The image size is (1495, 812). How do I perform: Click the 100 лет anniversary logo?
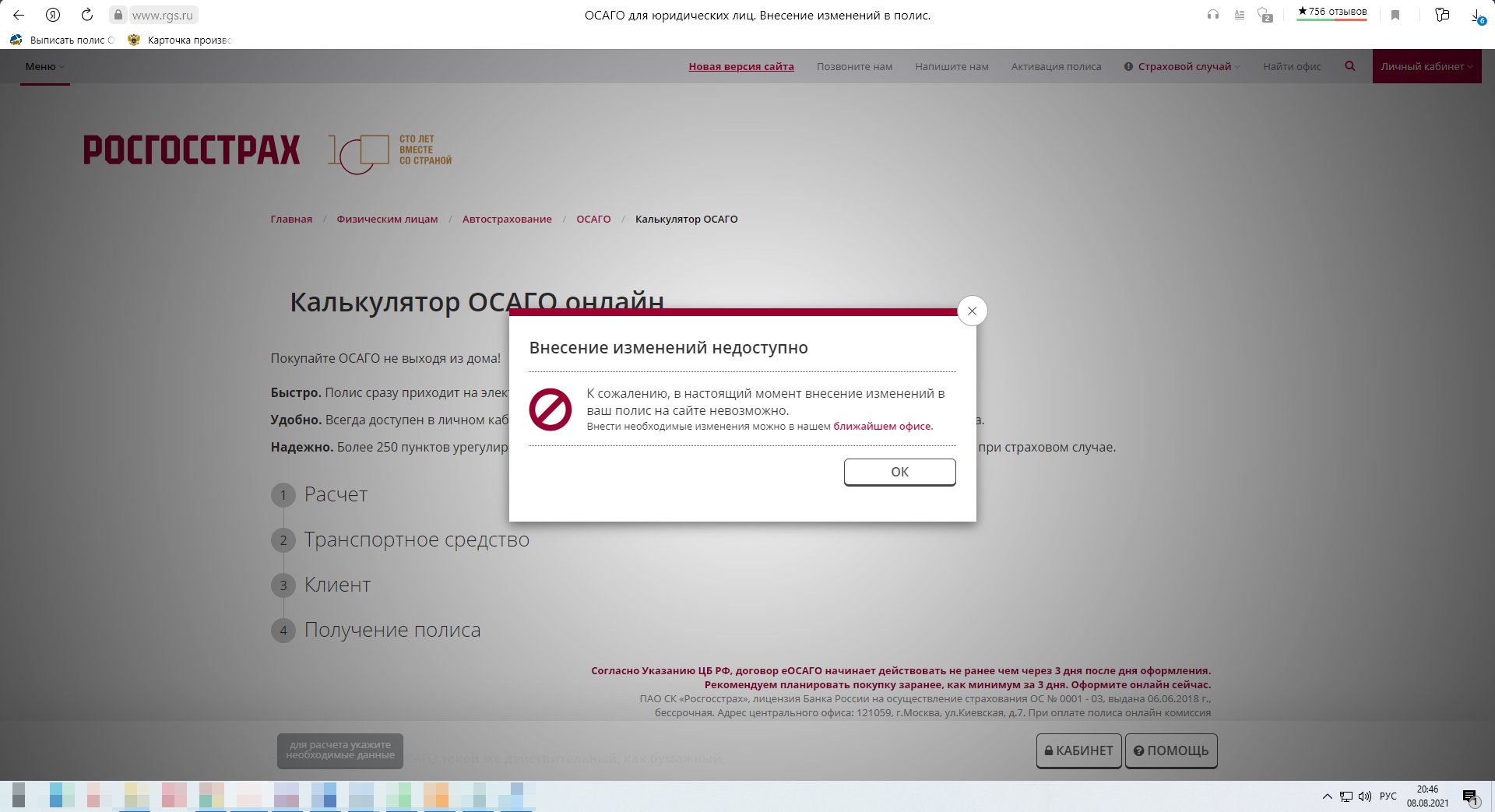pos(390,153)
